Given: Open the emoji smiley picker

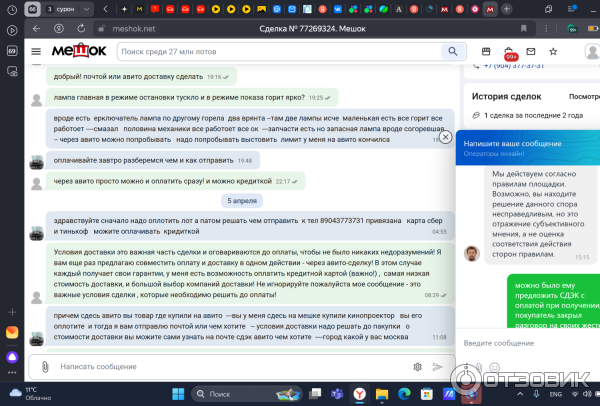Looking at the screenshot, I should (x=415, y=366).
